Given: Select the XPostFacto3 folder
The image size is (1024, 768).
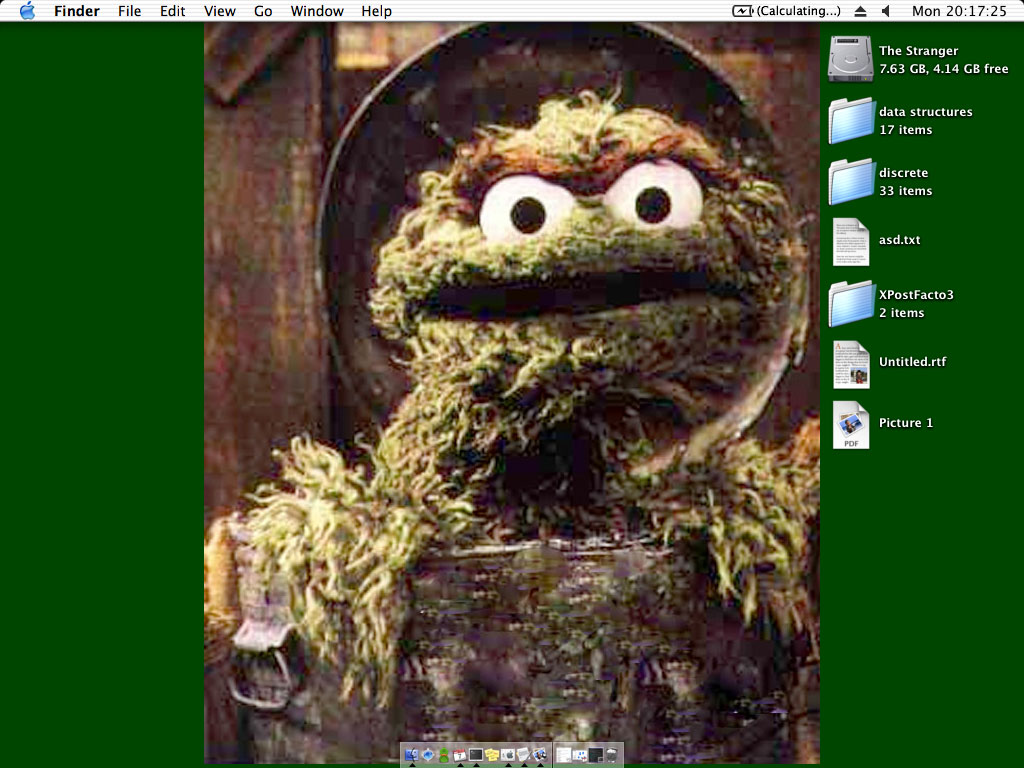Looking at the screenshot, I should (851, 304).
